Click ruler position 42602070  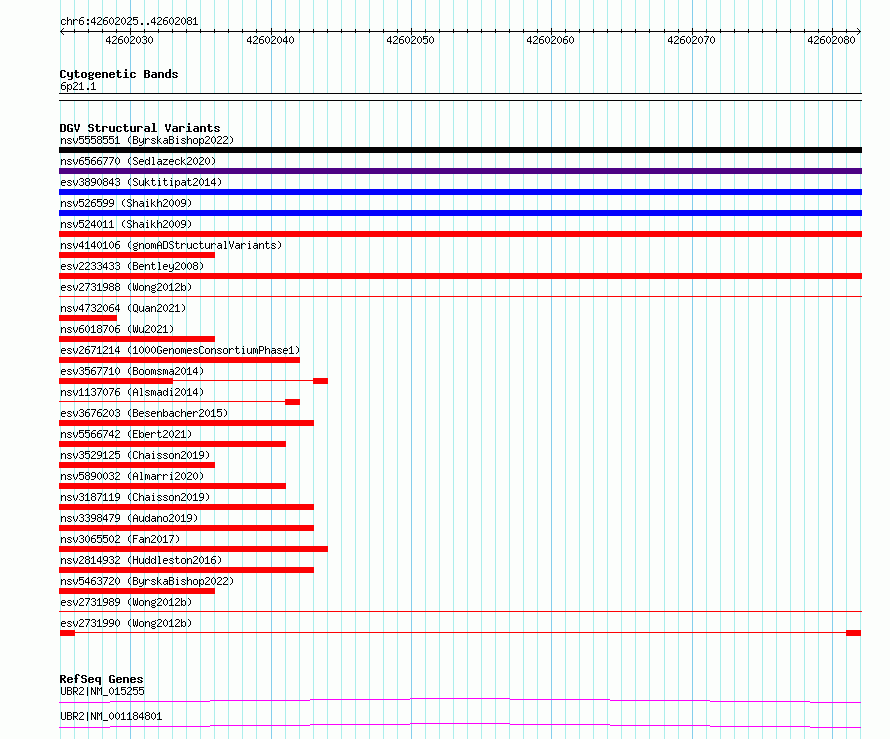click(691, 40)
